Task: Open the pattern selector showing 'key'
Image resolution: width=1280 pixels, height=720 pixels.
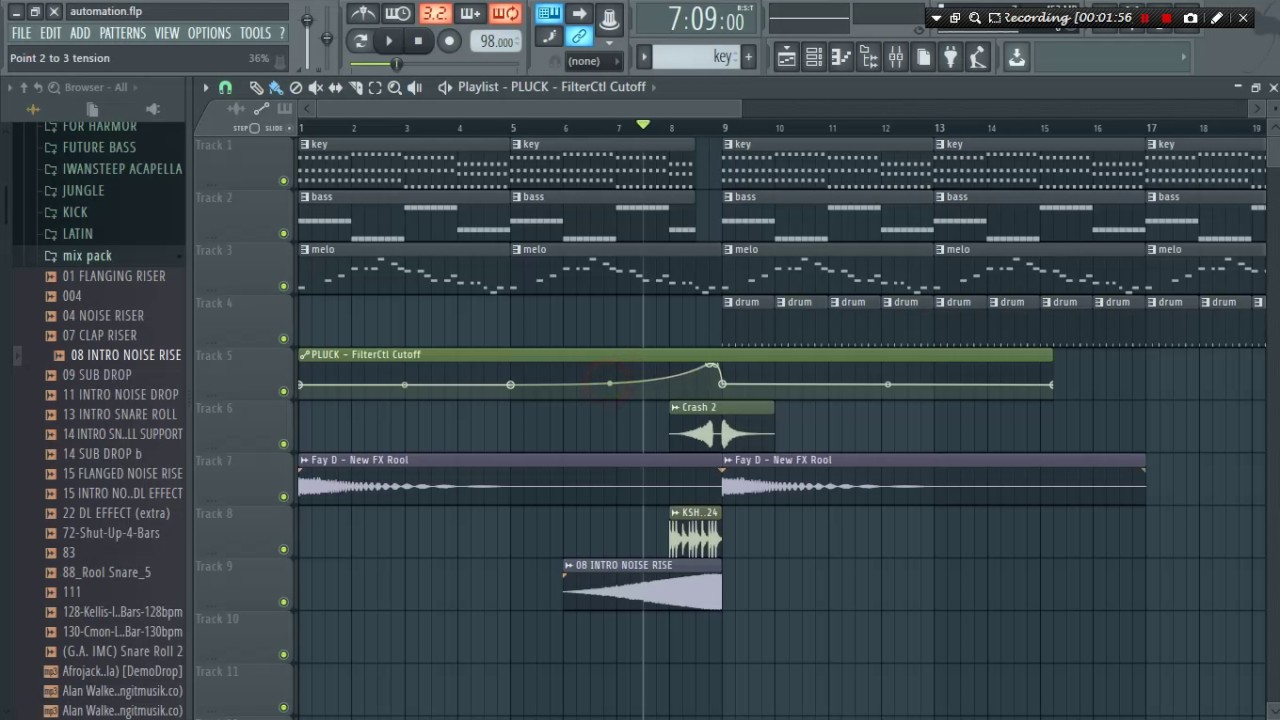Action: click(x=697, y=57)
